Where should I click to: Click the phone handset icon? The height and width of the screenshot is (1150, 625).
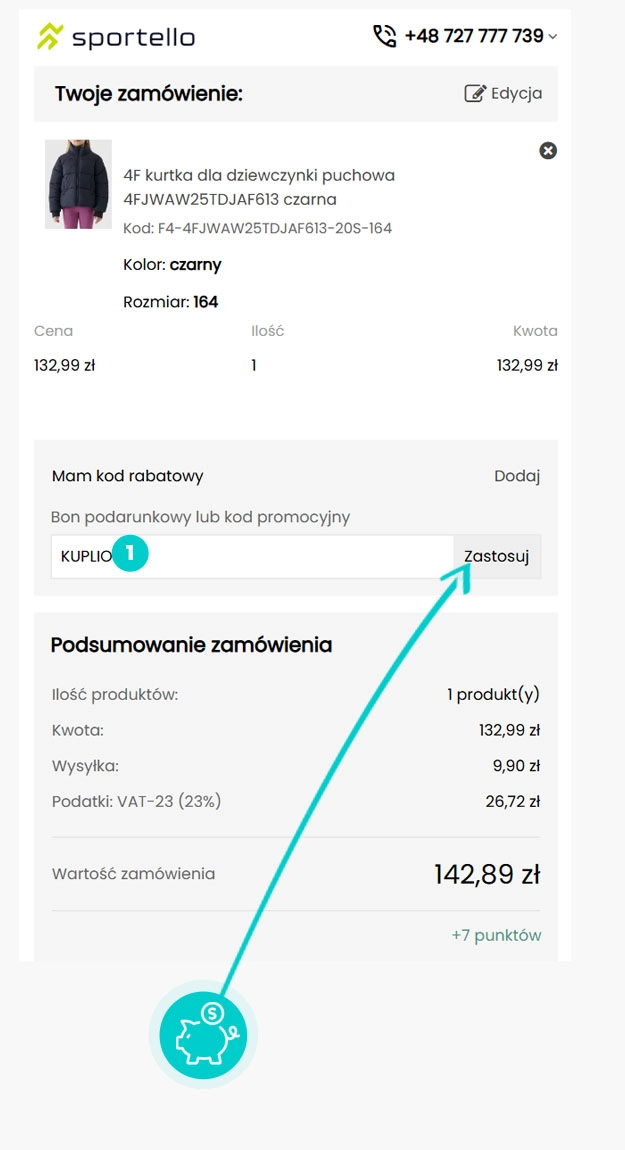384,37
